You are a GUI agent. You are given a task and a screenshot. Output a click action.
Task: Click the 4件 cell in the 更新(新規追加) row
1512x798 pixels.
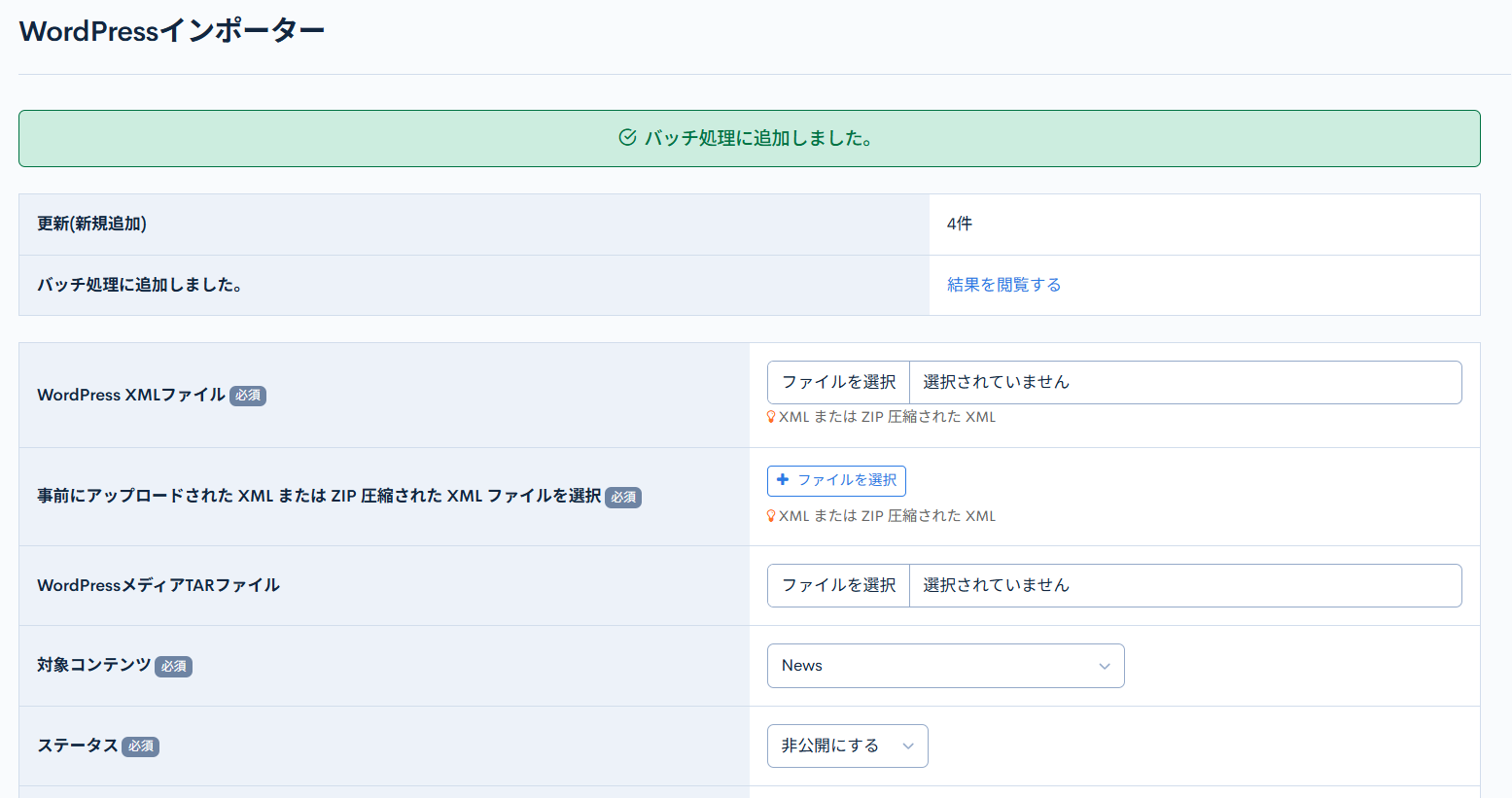pos(957,224)
